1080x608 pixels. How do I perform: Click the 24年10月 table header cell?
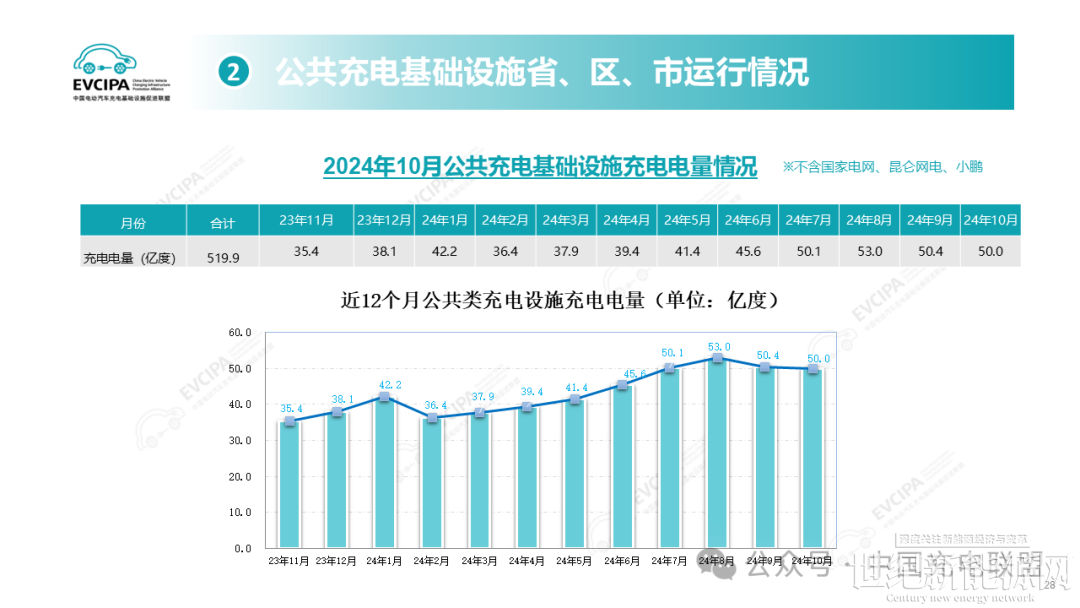[x=990, y=220]
